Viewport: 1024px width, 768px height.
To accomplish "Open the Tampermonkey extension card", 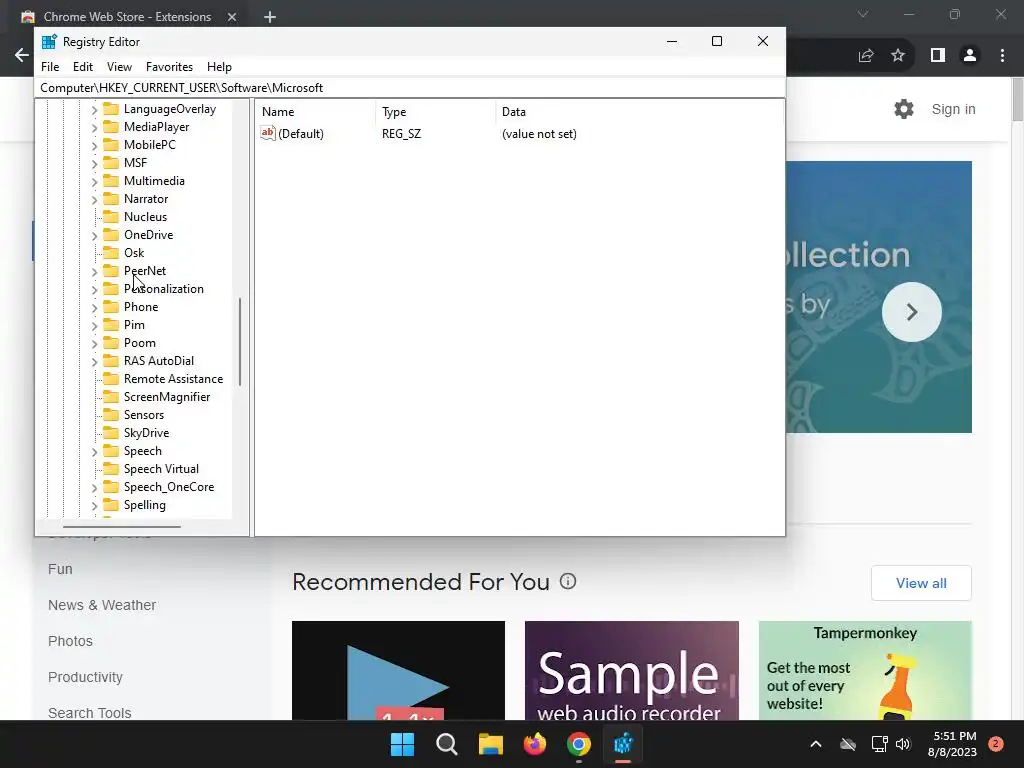I will 865,671.
